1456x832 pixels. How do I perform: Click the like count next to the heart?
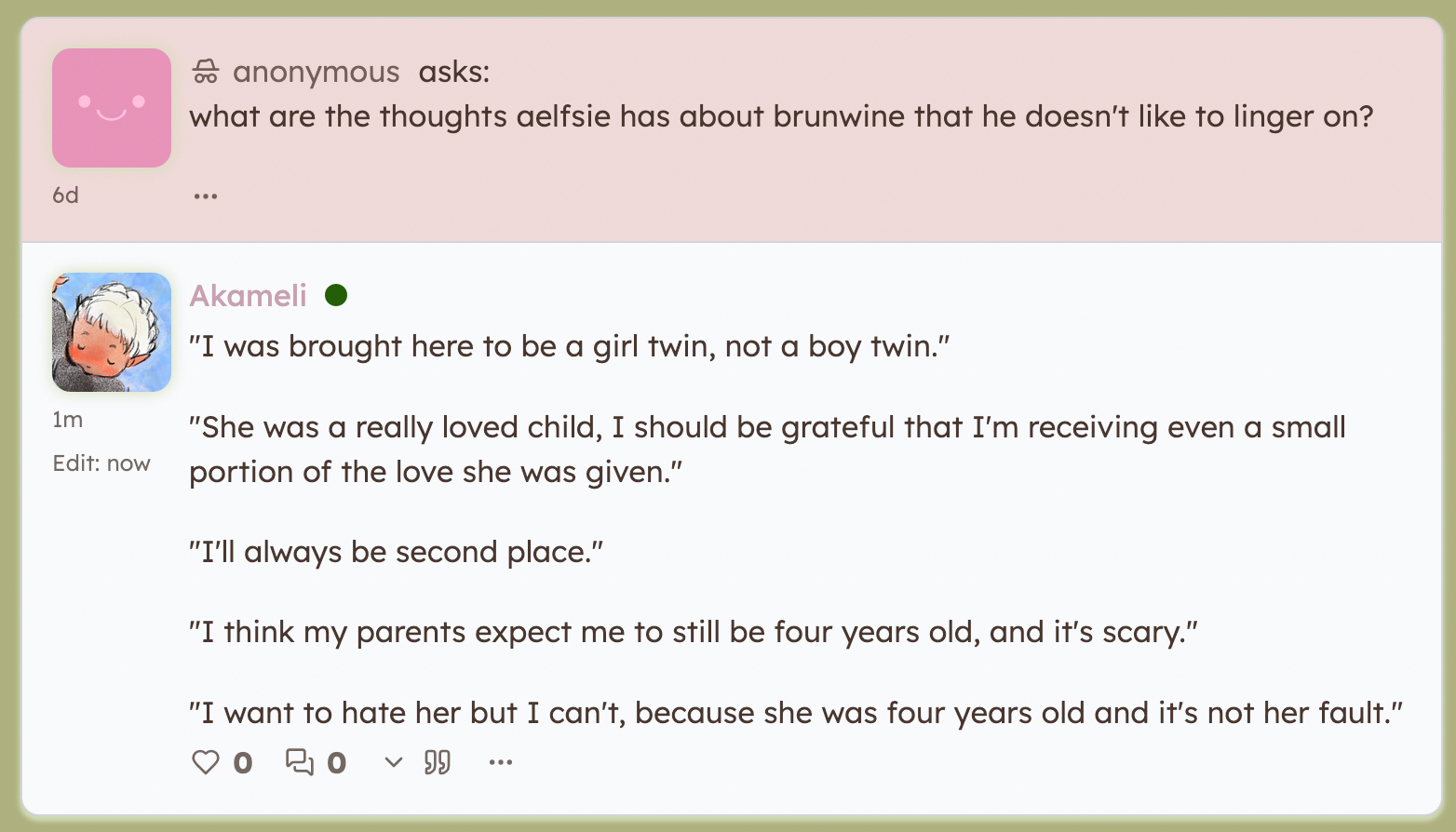tap(243, 763)
